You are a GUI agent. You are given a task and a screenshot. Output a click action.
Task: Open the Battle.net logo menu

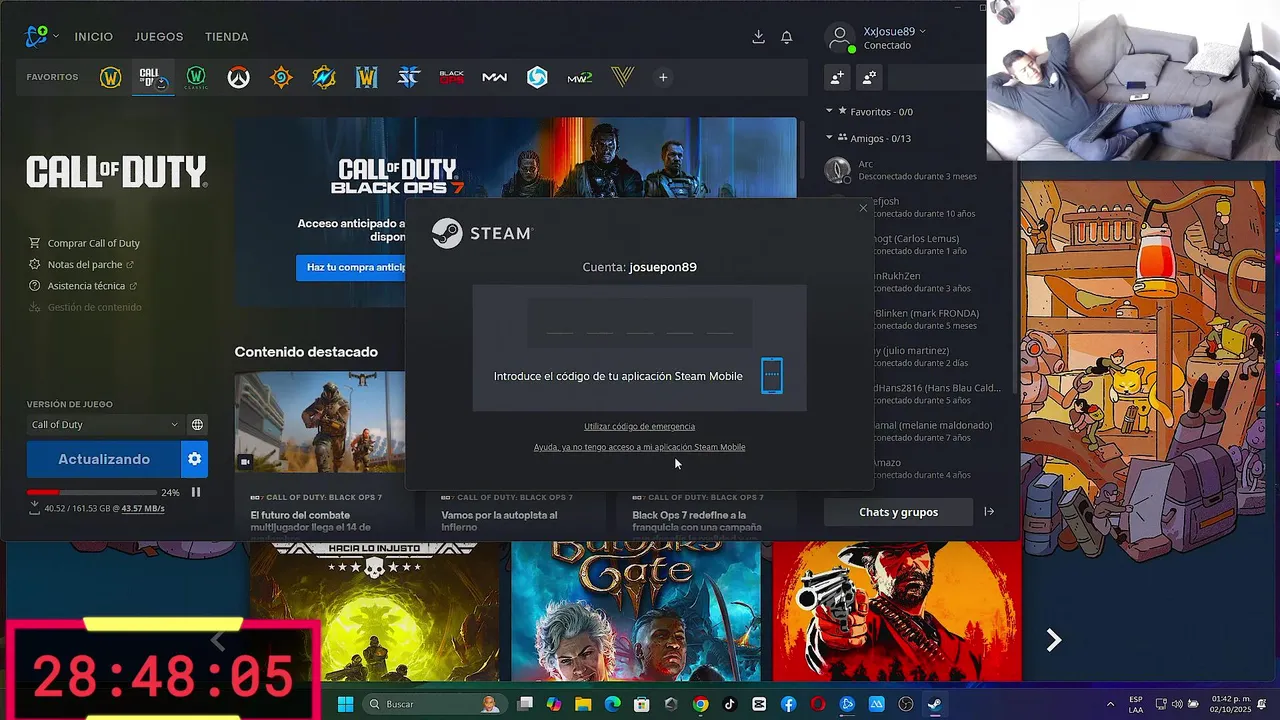42,37
